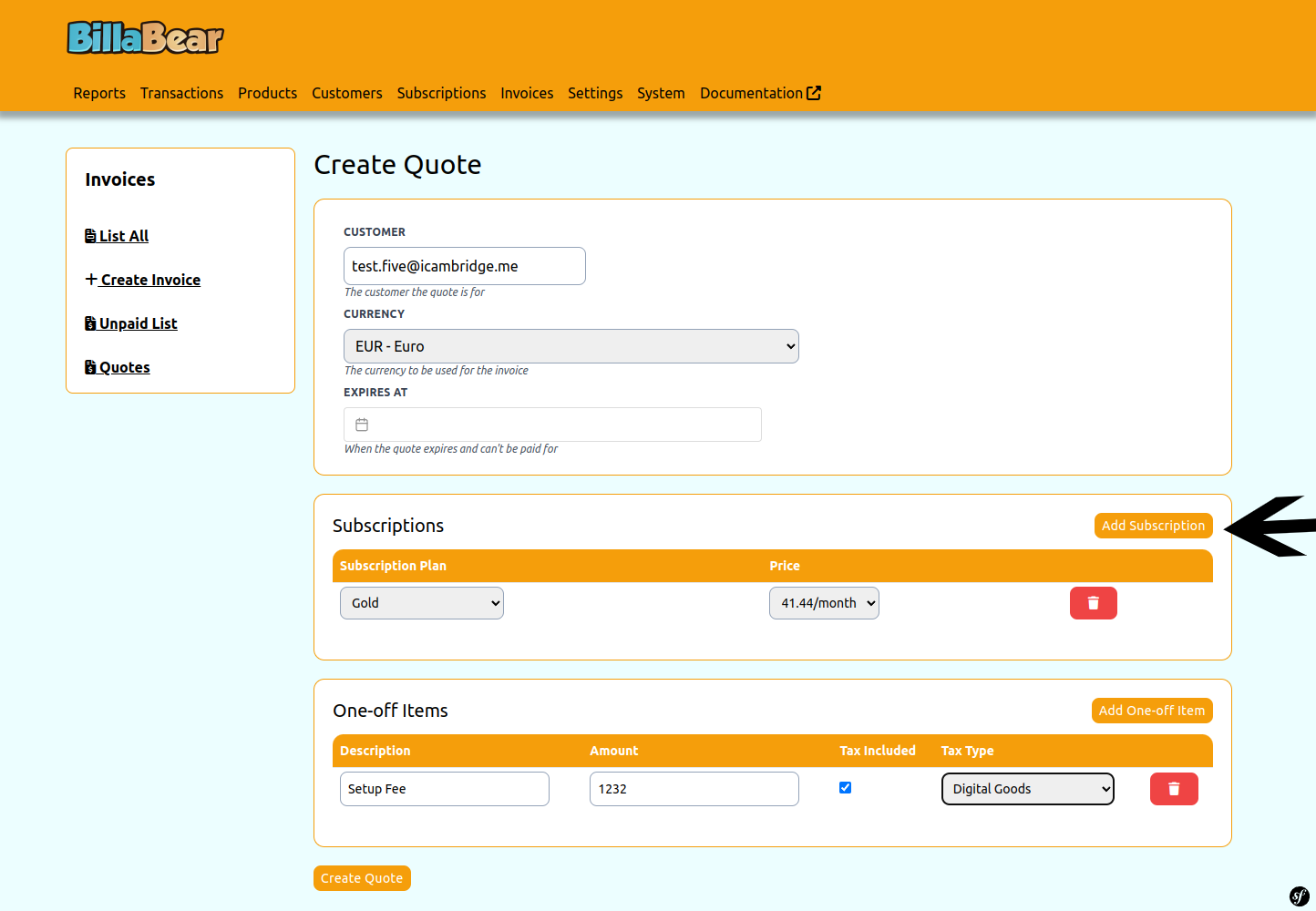Focus the Description field containing Setup Fee
1316x911 pixels.
tap(445, 789)
